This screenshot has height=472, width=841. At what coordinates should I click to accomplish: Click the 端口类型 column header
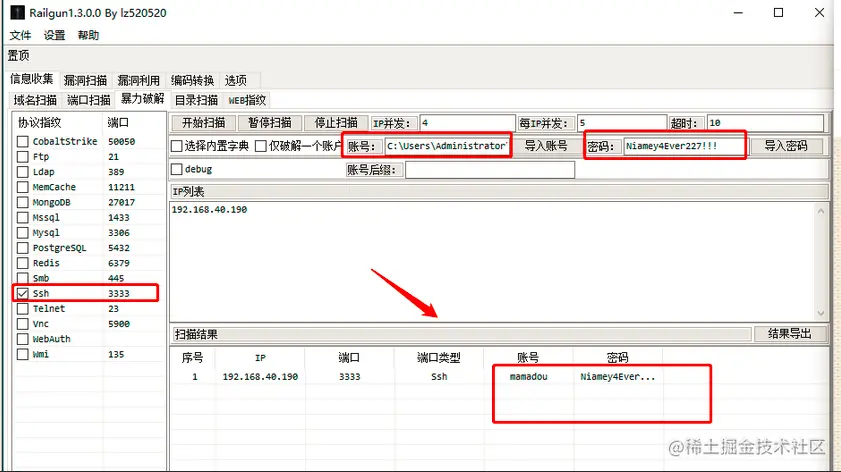(439, 358)
